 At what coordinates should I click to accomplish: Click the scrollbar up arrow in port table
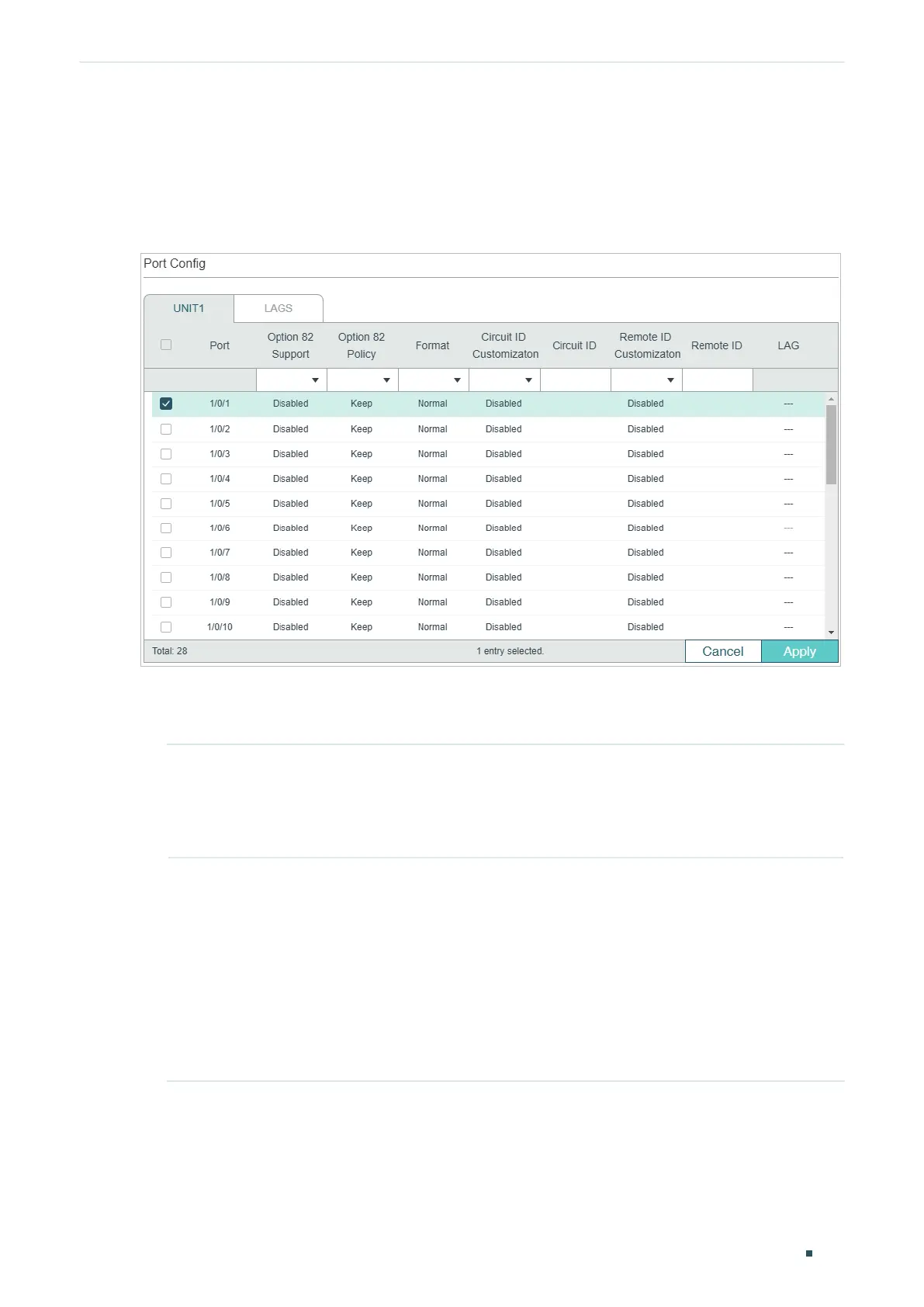[831, 399]
